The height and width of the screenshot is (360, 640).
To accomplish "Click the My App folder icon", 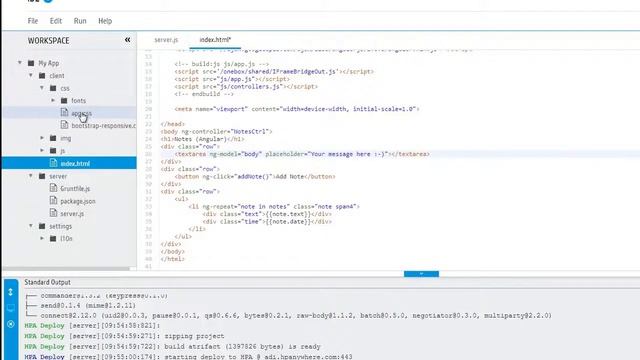I will coord(31,63).
